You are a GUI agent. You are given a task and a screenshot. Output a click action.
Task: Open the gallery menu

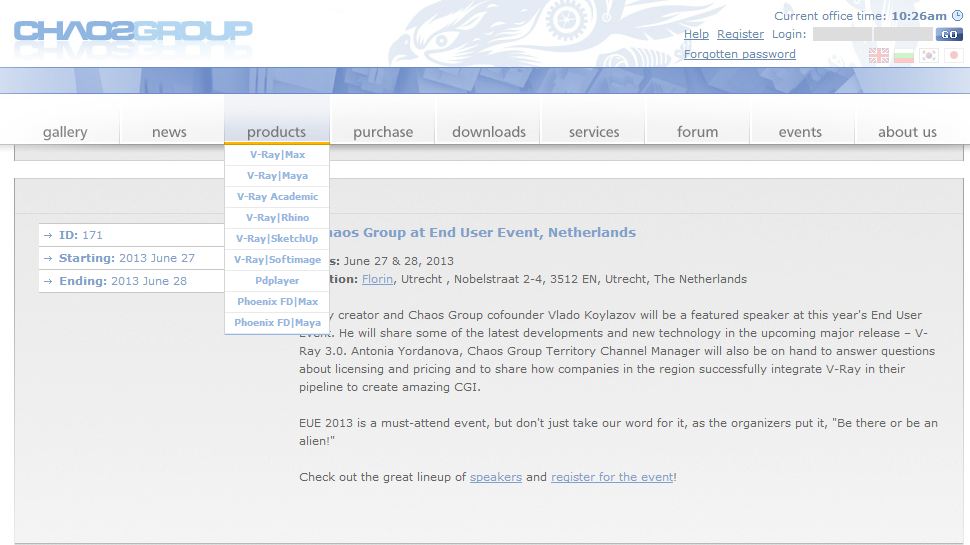[x=65, y=132]
